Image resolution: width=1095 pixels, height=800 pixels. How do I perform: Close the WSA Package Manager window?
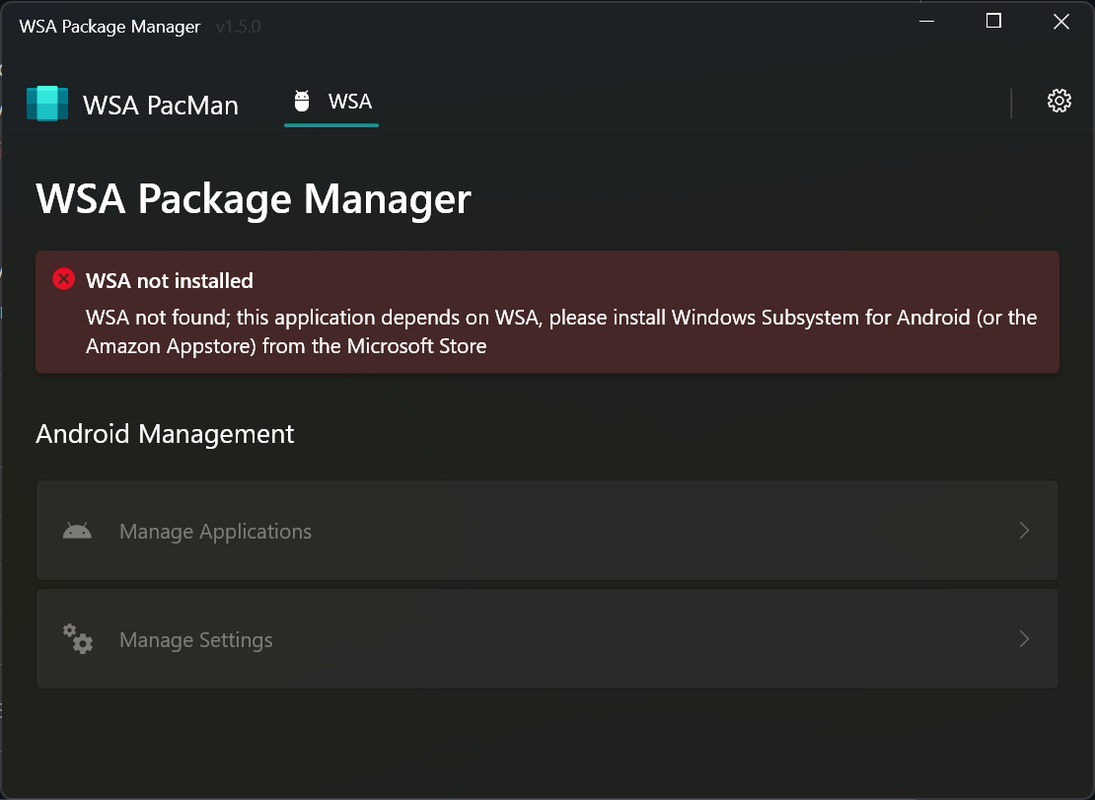coord(1061,22)
